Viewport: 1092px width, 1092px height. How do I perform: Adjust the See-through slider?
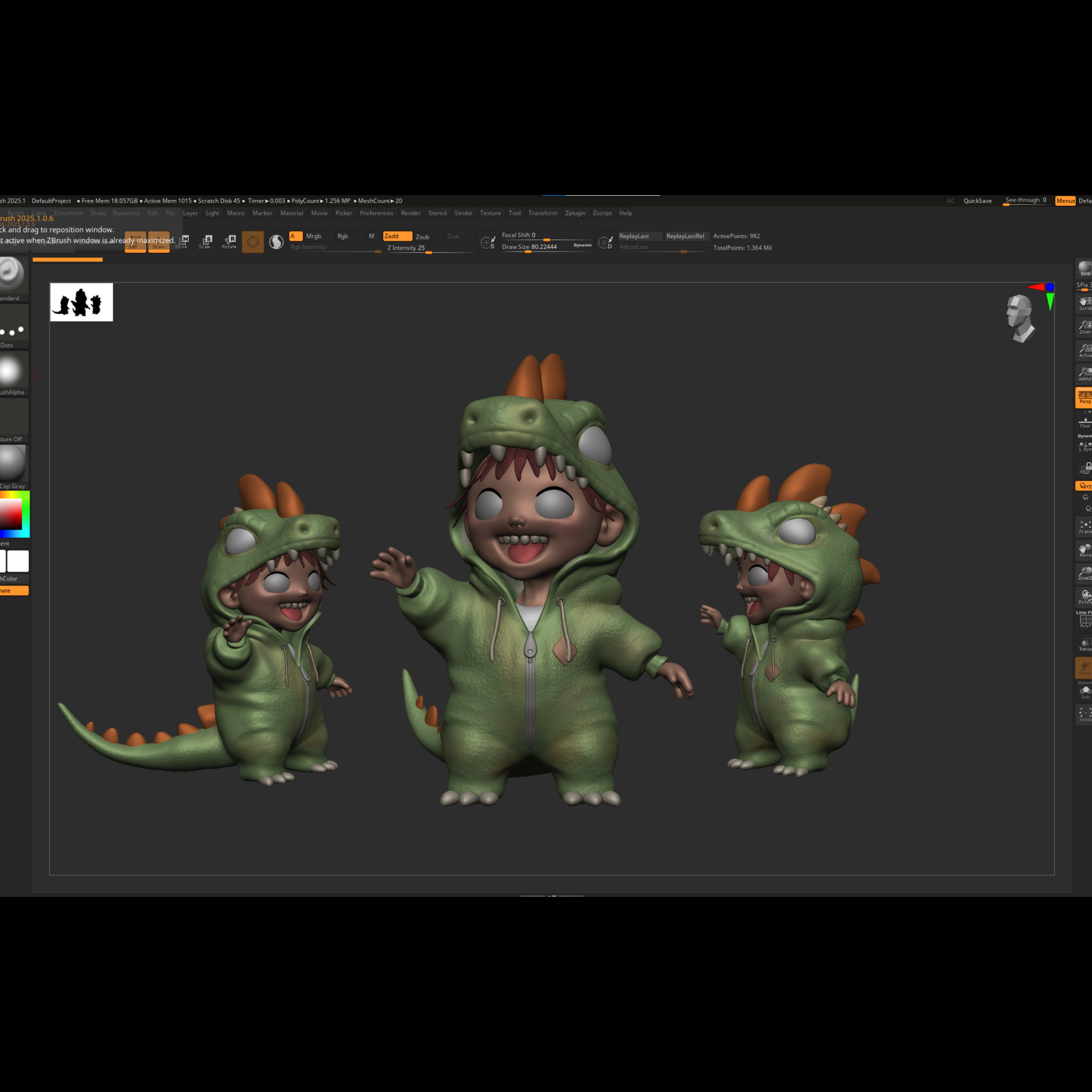[x=1027, y=200]
